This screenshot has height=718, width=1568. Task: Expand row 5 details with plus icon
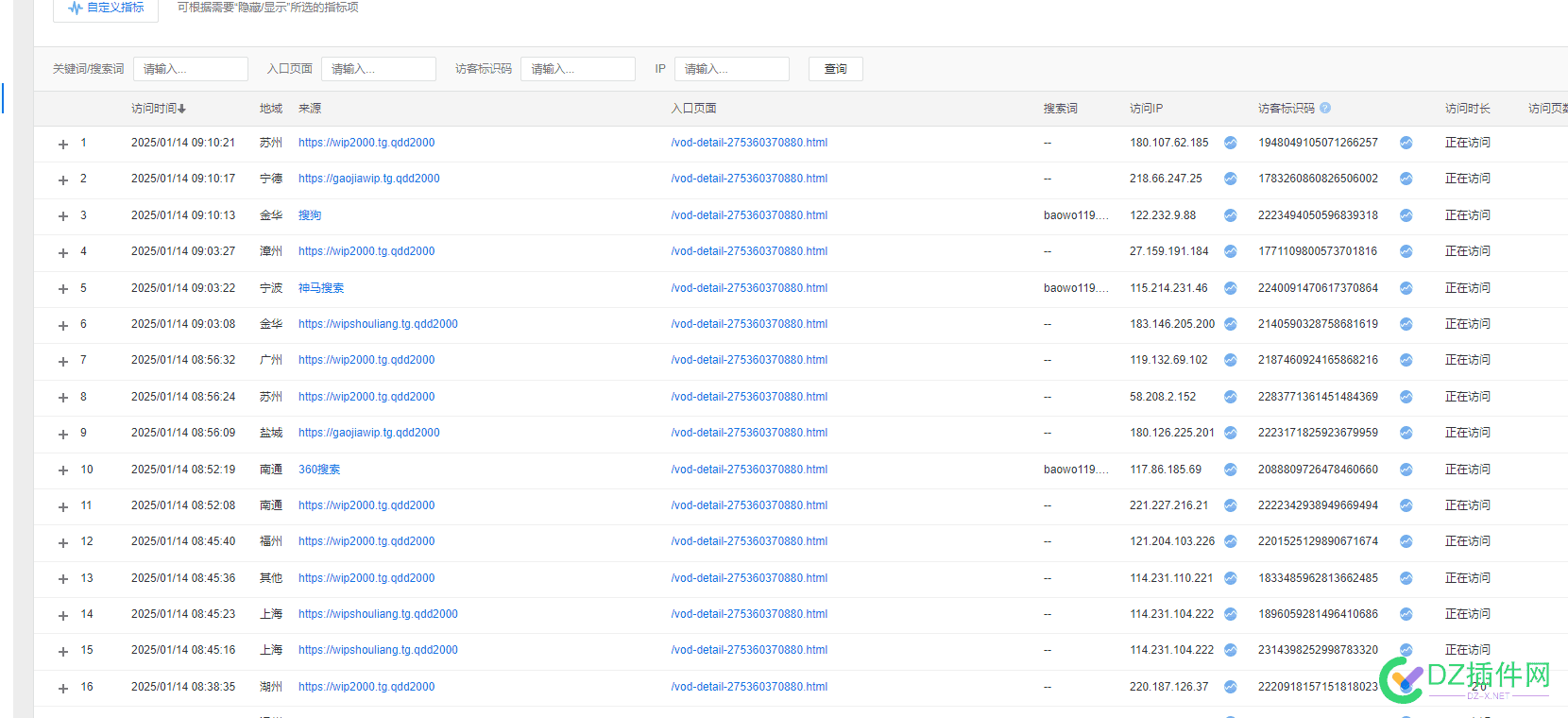coord(63,289)
